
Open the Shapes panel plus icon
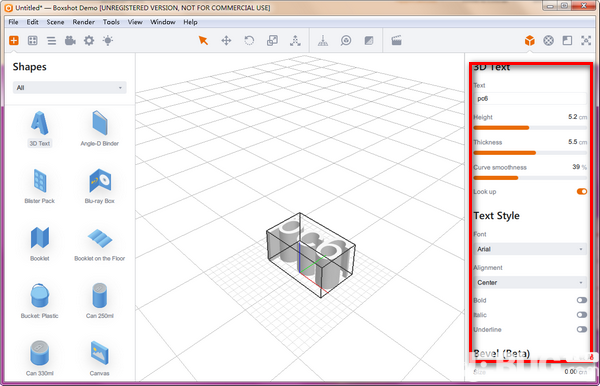coord(14,41)
